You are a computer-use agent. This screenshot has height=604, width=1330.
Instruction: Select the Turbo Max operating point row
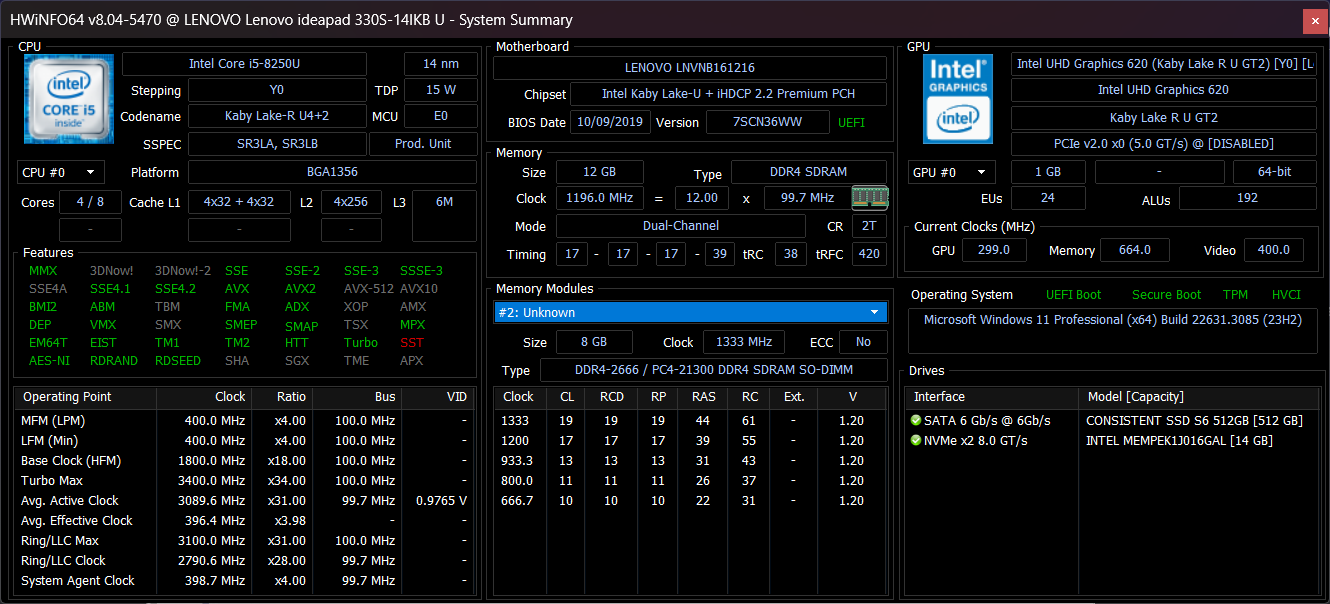[245, 481]
